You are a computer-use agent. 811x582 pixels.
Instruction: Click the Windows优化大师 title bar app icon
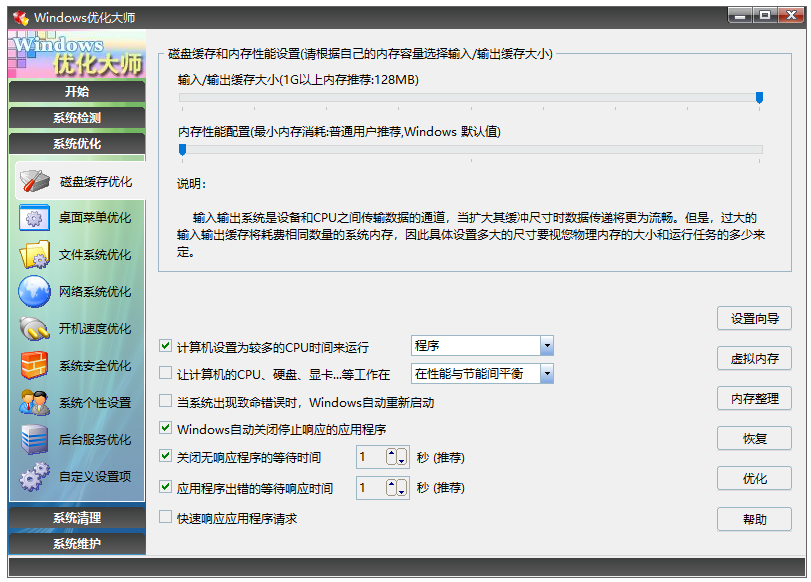[21, 18]
